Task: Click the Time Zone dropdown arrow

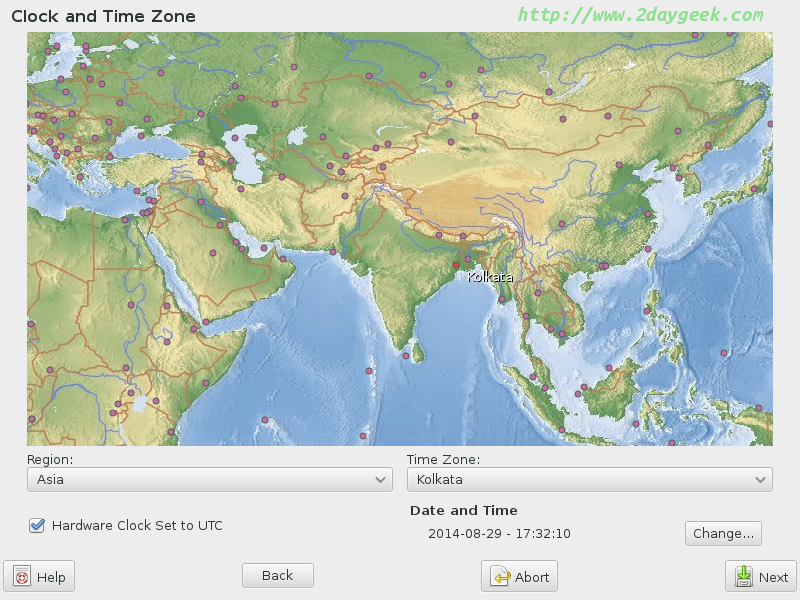Action: click(x=760, y=480)
